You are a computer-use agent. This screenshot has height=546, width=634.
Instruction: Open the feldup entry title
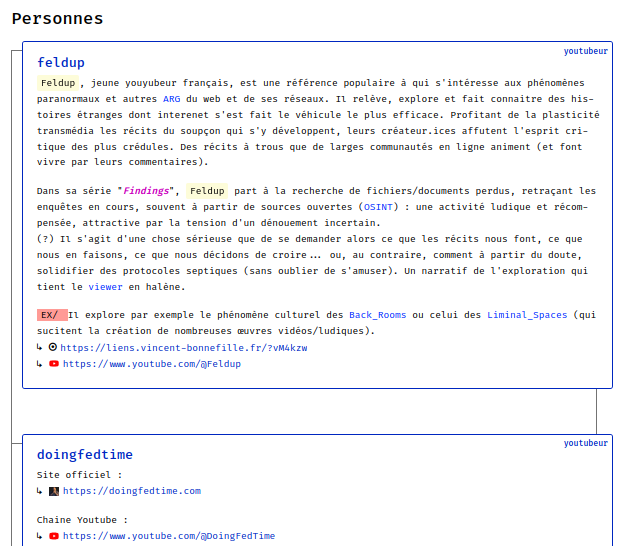click(x=61, y=62)
